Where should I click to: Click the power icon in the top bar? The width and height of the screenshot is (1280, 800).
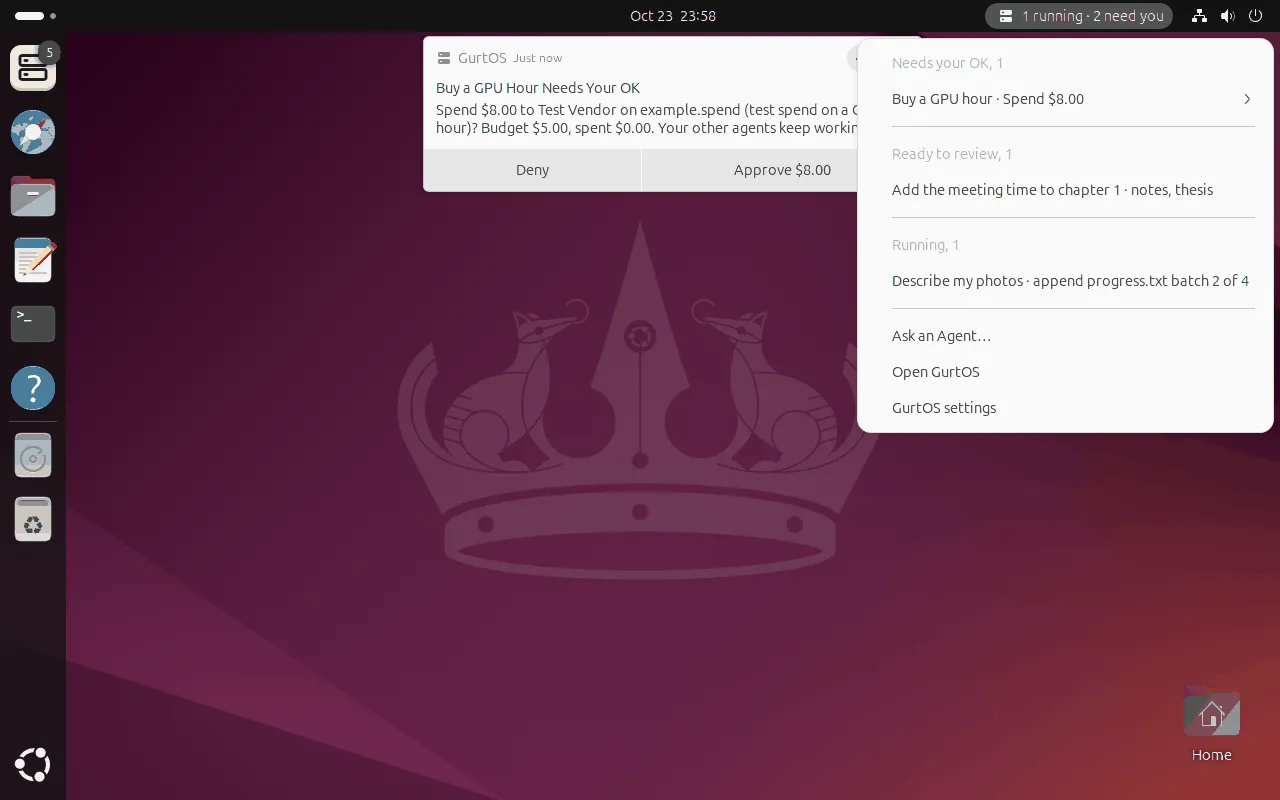tap(1256, 16)
